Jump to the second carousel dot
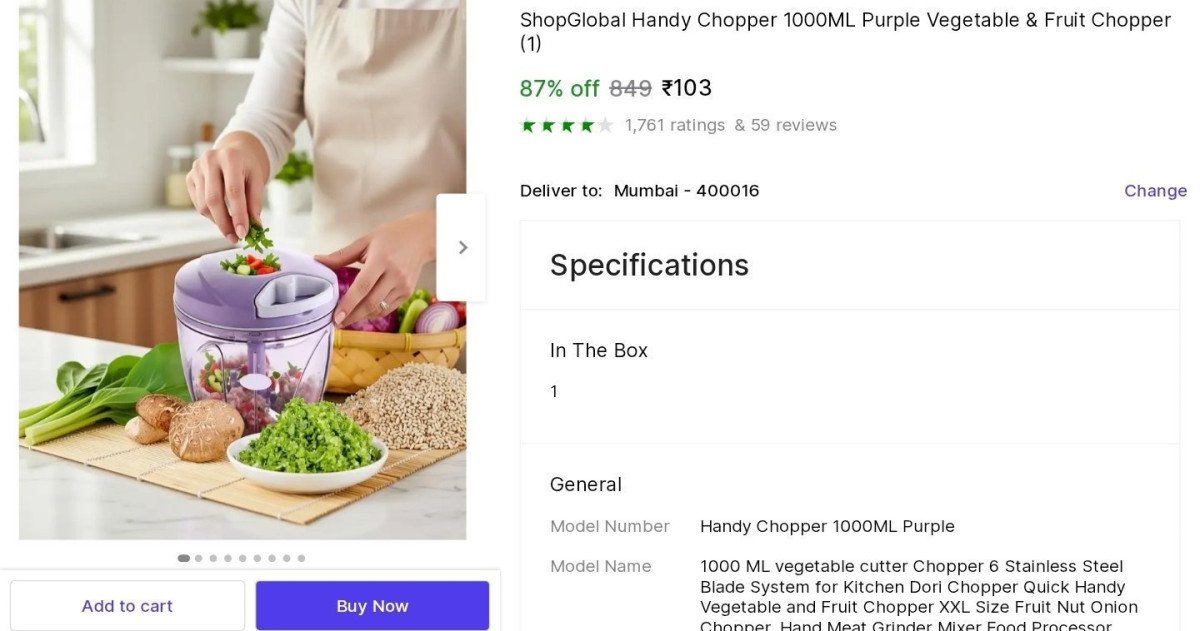Screen dimensions: 1200x631 (x=198, y=558)
